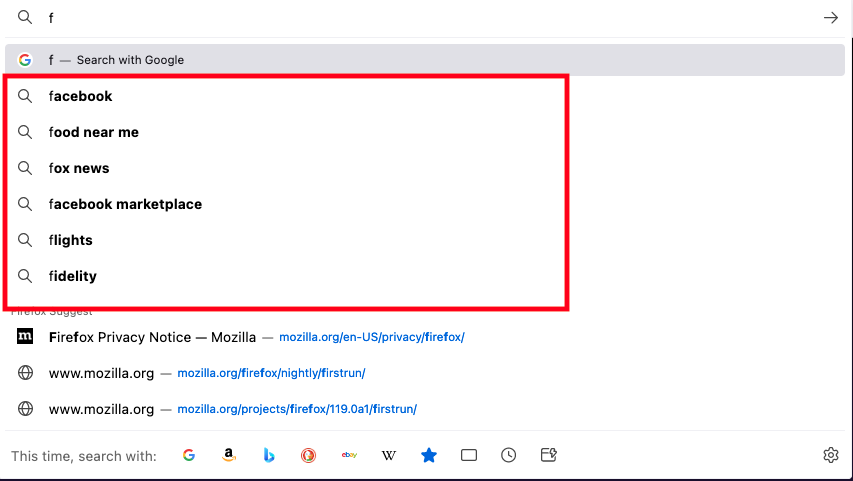Viewport: 853px width, 481px height.
Task: Click the Mozilla 'm' favicon on Privacy Notice row
Action: click(25, 336)
